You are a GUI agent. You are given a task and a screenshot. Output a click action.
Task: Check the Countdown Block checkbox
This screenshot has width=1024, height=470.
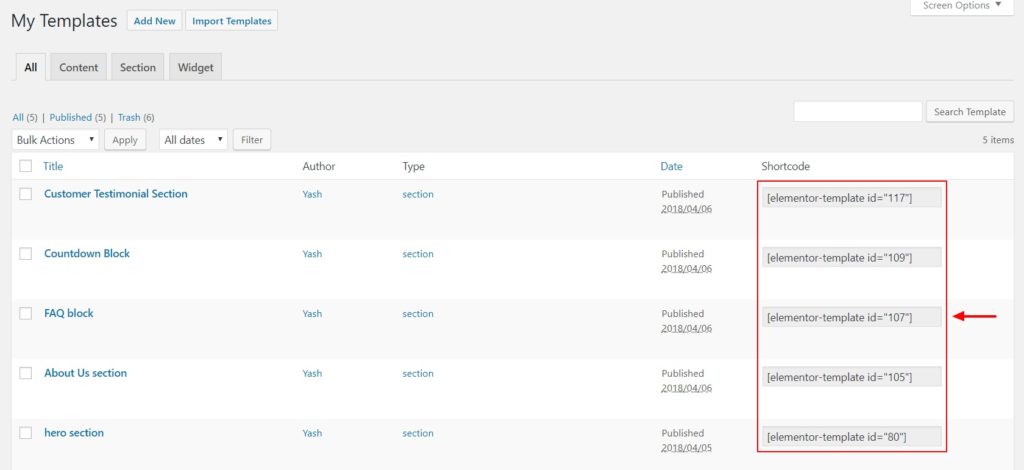coord(25,254)
